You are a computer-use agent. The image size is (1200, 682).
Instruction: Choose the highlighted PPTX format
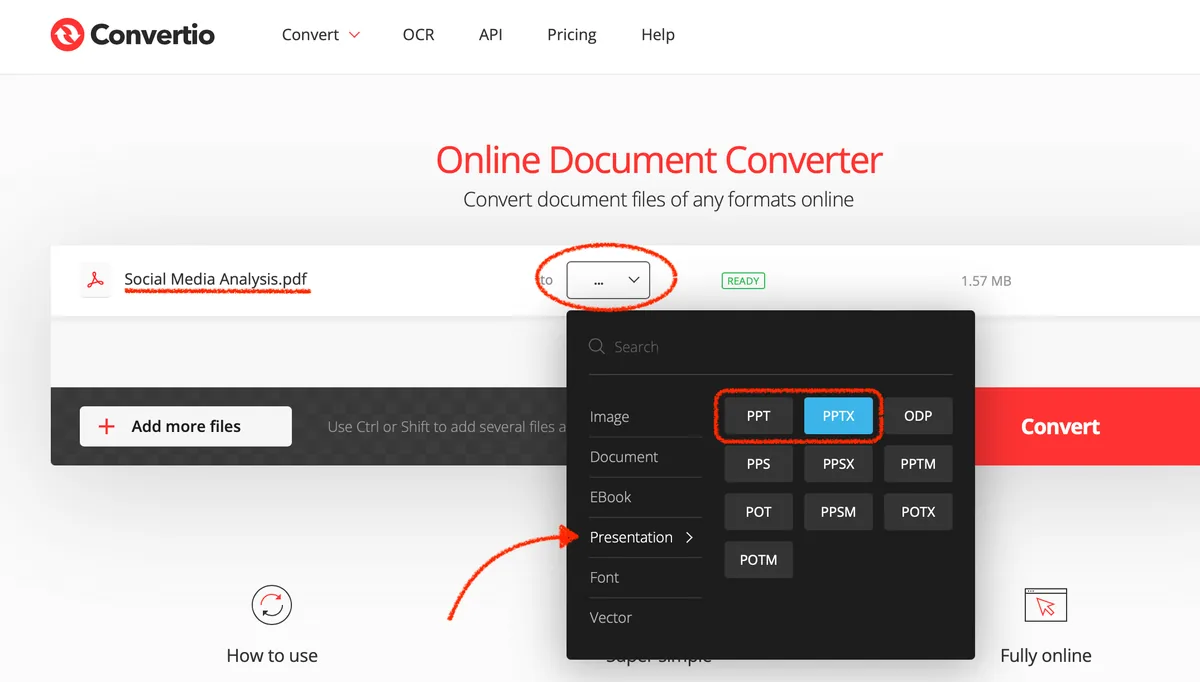838,416
